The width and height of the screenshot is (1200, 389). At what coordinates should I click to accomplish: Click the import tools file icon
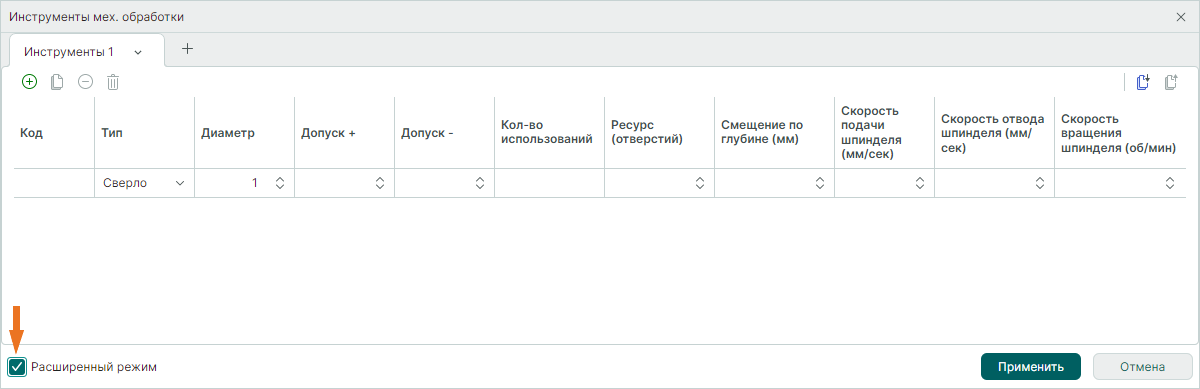coord(1143,82)
